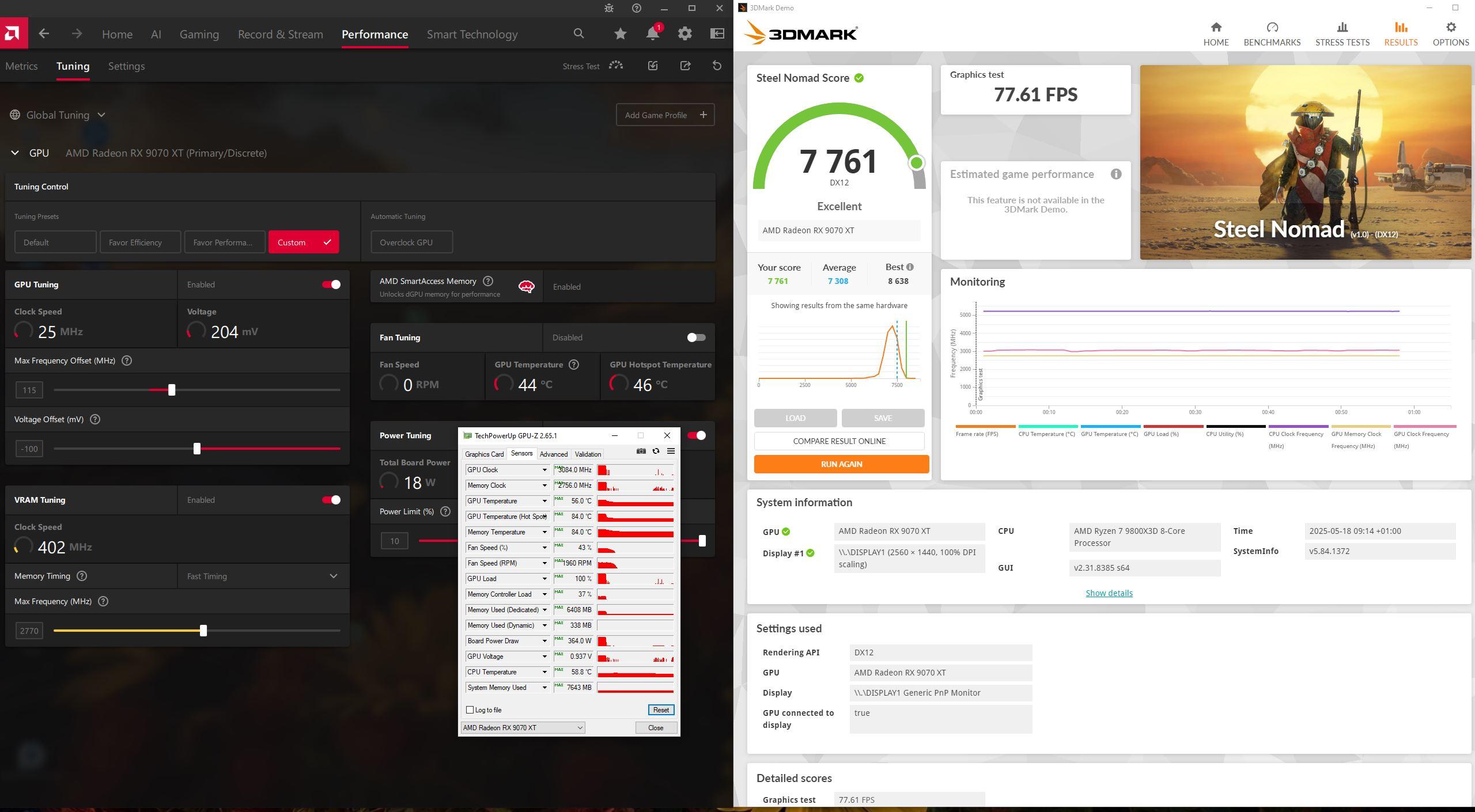The image size is (1475, 812).
Task: Open AMD Software settings gear
Action: 684,34
